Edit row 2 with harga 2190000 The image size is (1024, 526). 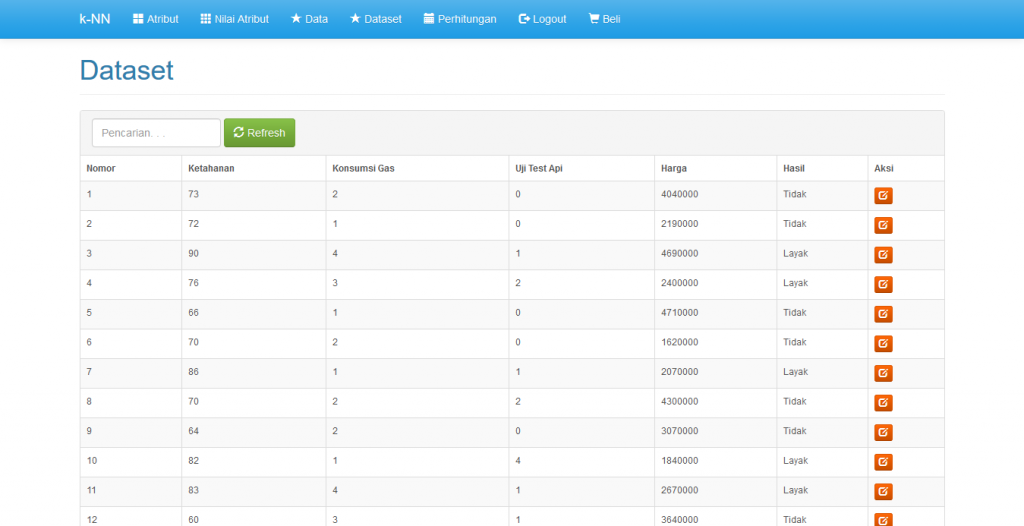tap(883, 225)
